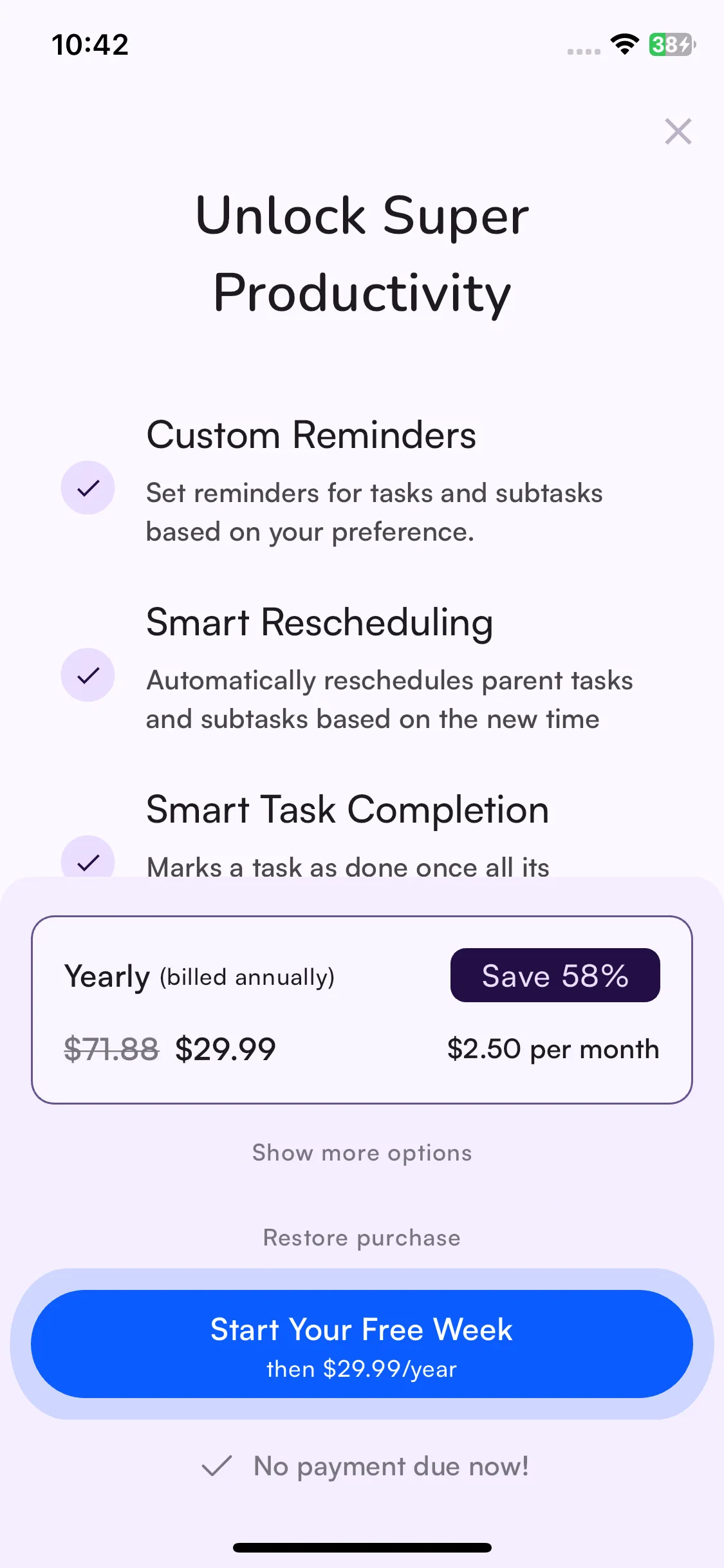
Task: Tap the clock time in status bar
Action: pyautogui.click(x=90, y=45)
